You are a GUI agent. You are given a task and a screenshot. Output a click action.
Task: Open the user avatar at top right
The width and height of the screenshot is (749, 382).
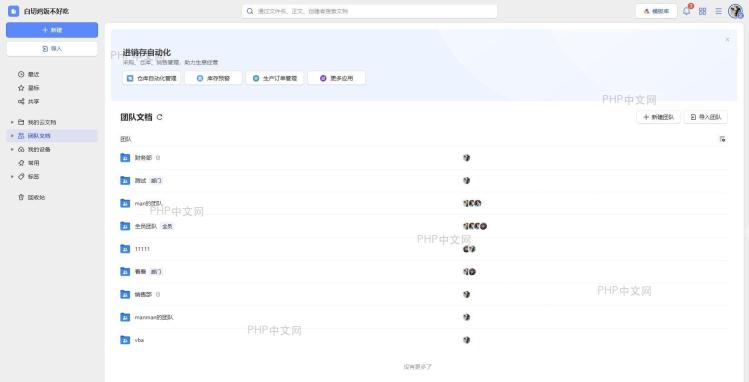[736, 11]
